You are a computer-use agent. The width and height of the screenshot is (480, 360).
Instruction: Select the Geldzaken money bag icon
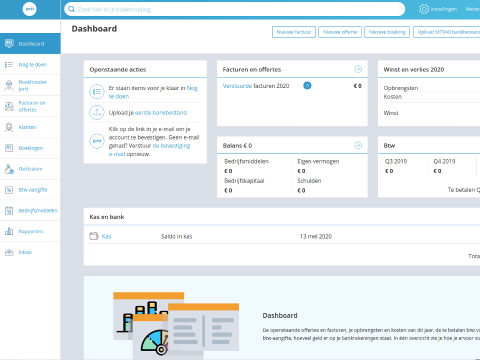point(9,169)
